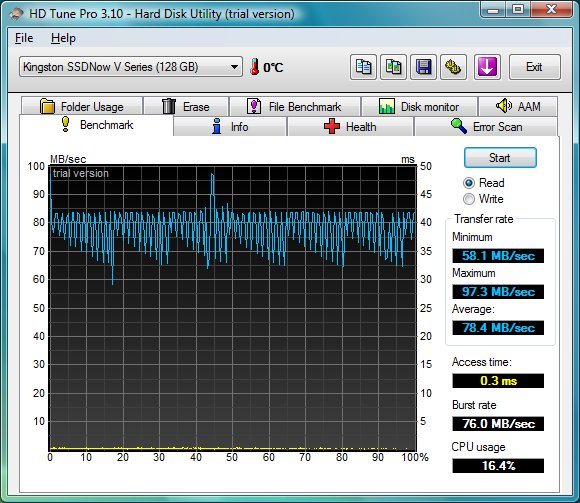Viewport: 580px width, 503px height.
Task: Click the copy screenshot to clipboard icon
Action: (393, 67)
